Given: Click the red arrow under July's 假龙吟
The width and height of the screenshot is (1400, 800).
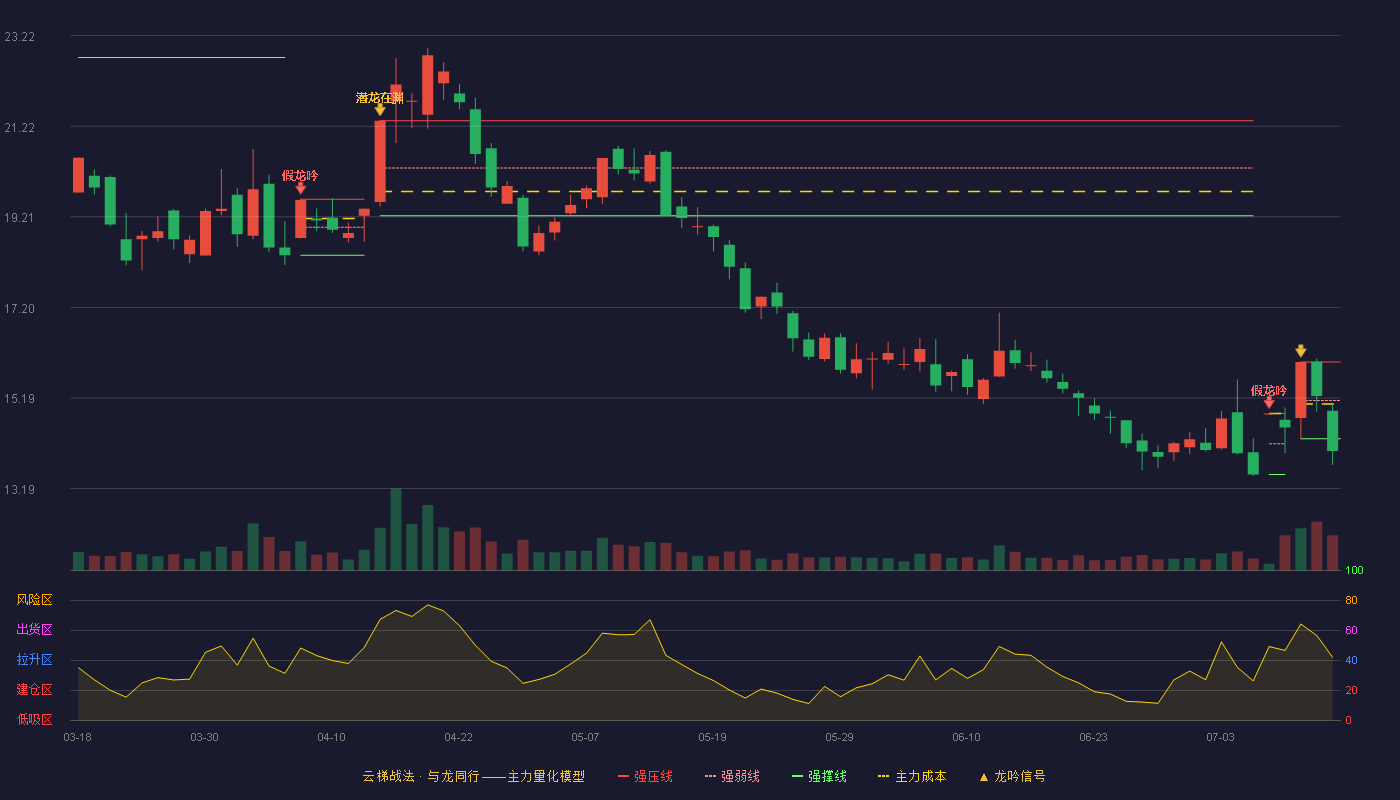Looking at the screenshot, I should coord(1269,403).
